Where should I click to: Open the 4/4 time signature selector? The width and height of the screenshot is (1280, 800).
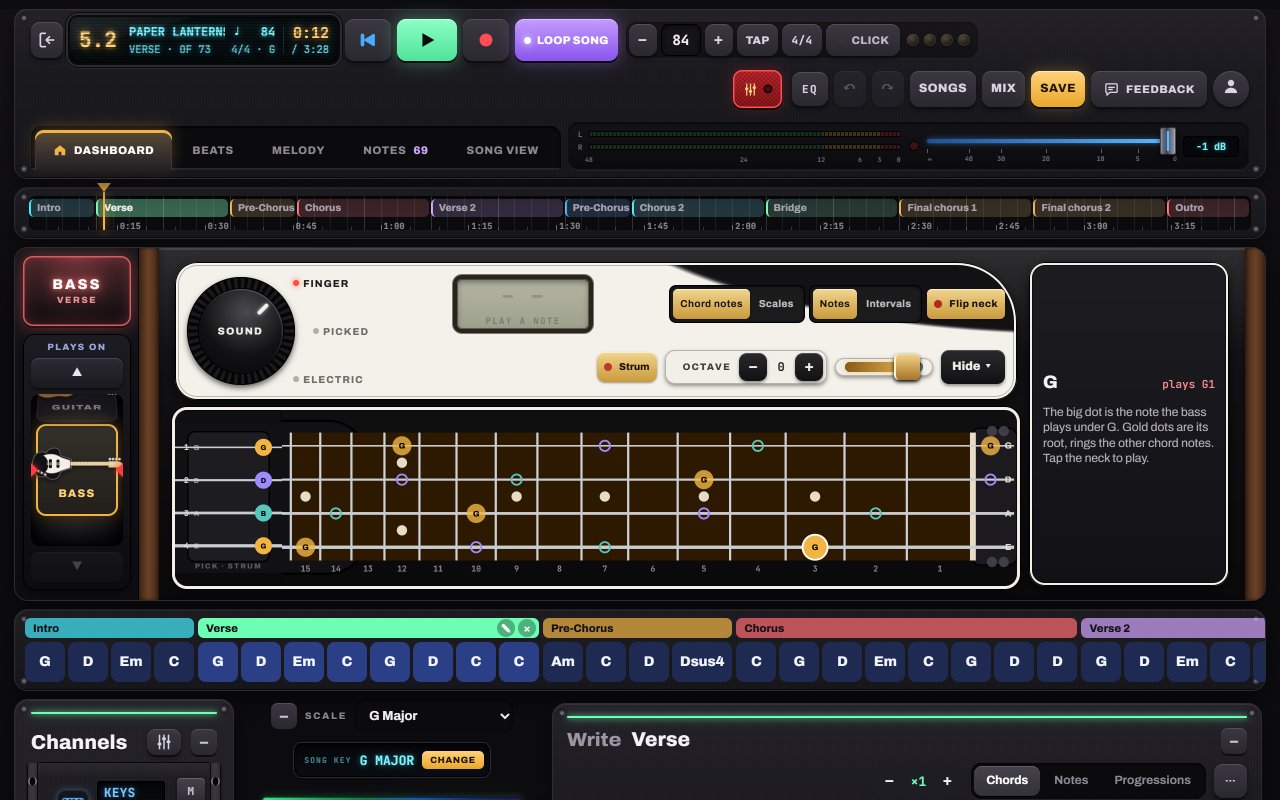[802, 40]
